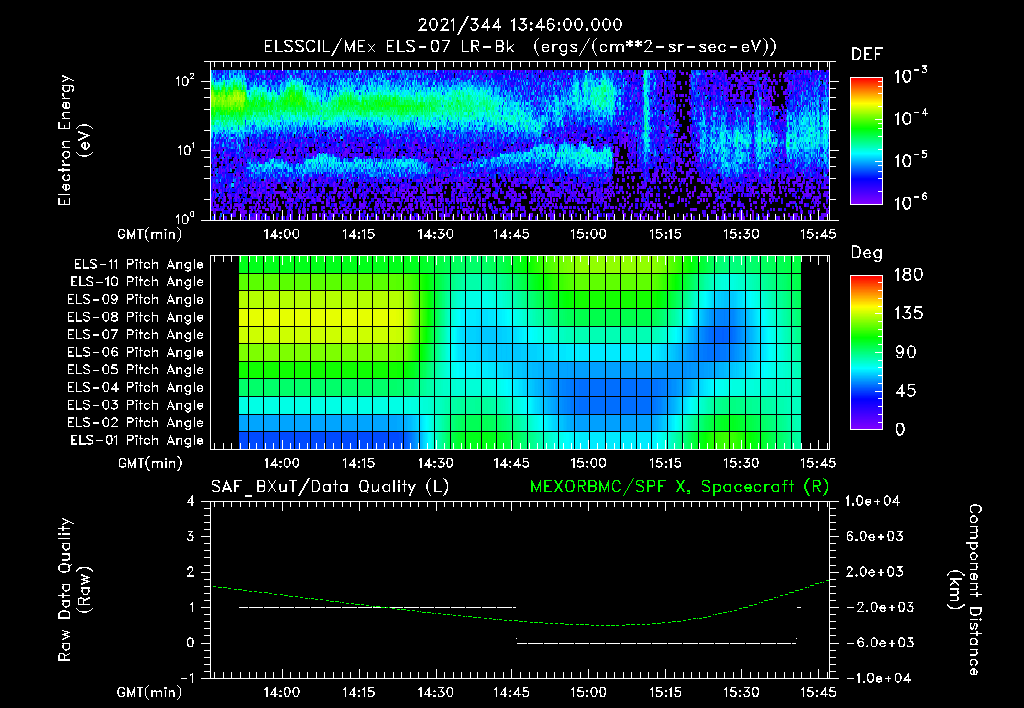Click the Deg pitch angle color bar

pos(866,352)
